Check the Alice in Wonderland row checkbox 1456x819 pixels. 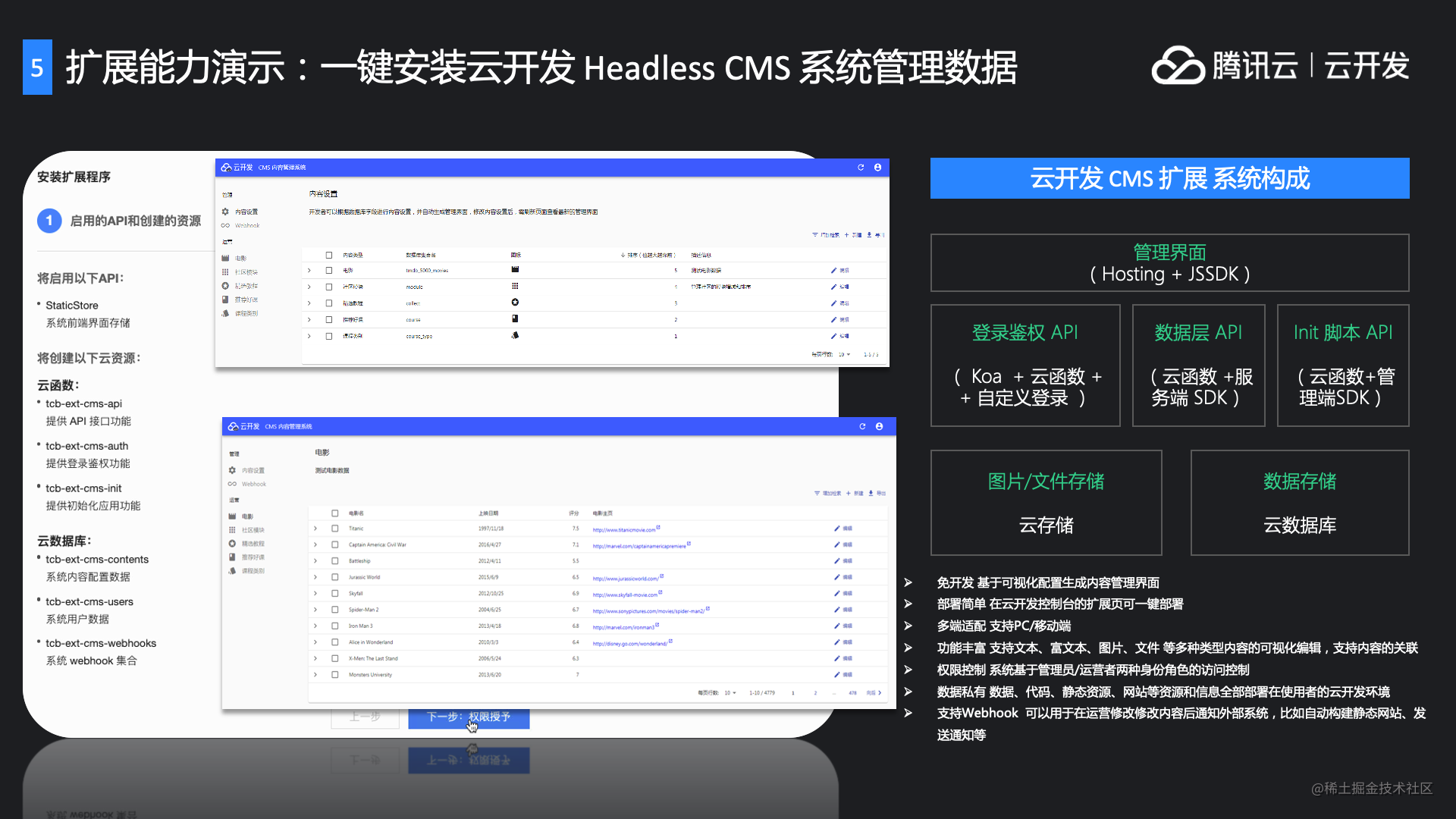(x=335, y=642)
